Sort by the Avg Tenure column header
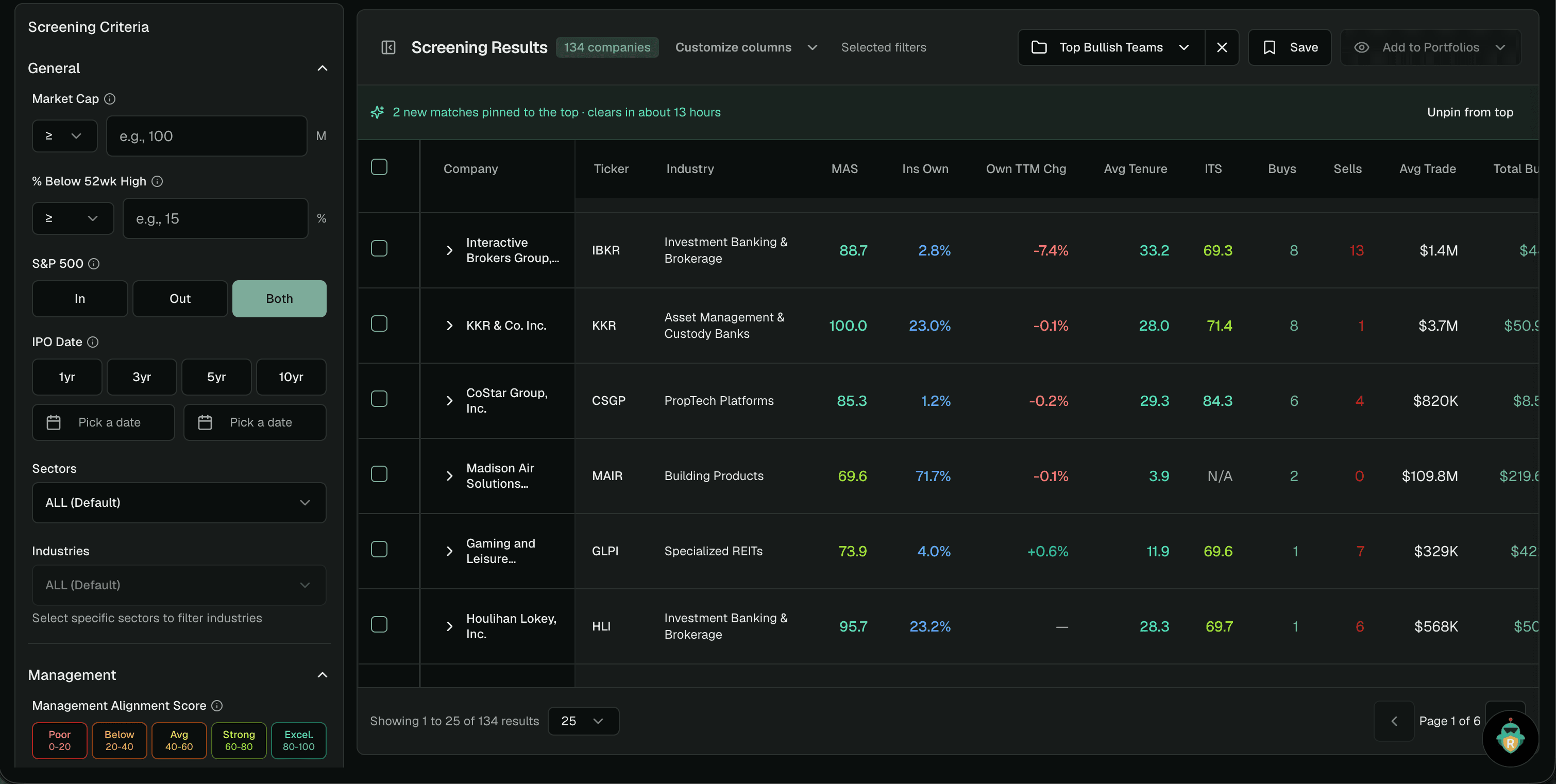This screenshot has height=784, width=1556. coord(1135,169)
